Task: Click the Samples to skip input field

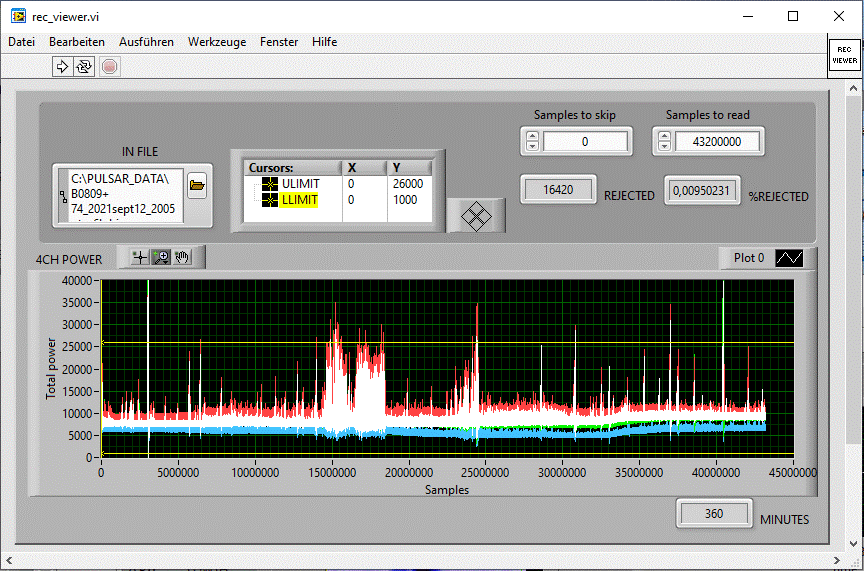Action: (585, 142)
